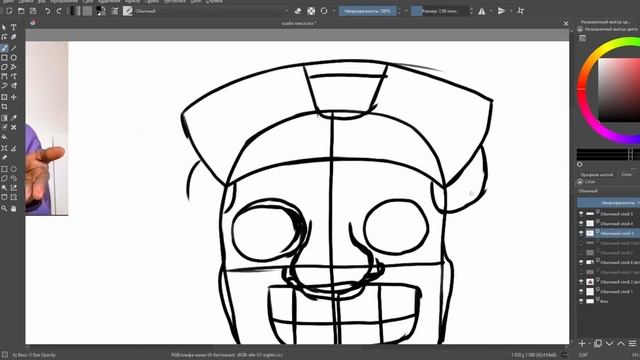Viewport: 640px width, 360px height.
Task: Create a new document from the toolbar
Action: pyautogui.click(x=9, y=11)
